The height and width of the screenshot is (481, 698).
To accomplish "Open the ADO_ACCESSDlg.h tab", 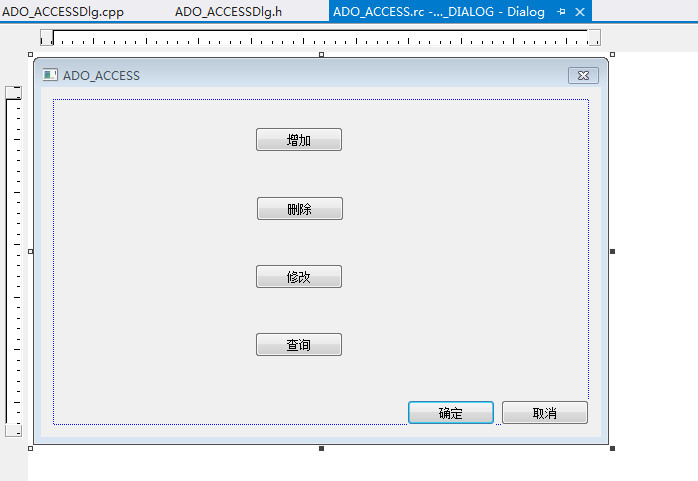I will click(x=228, y=12).
